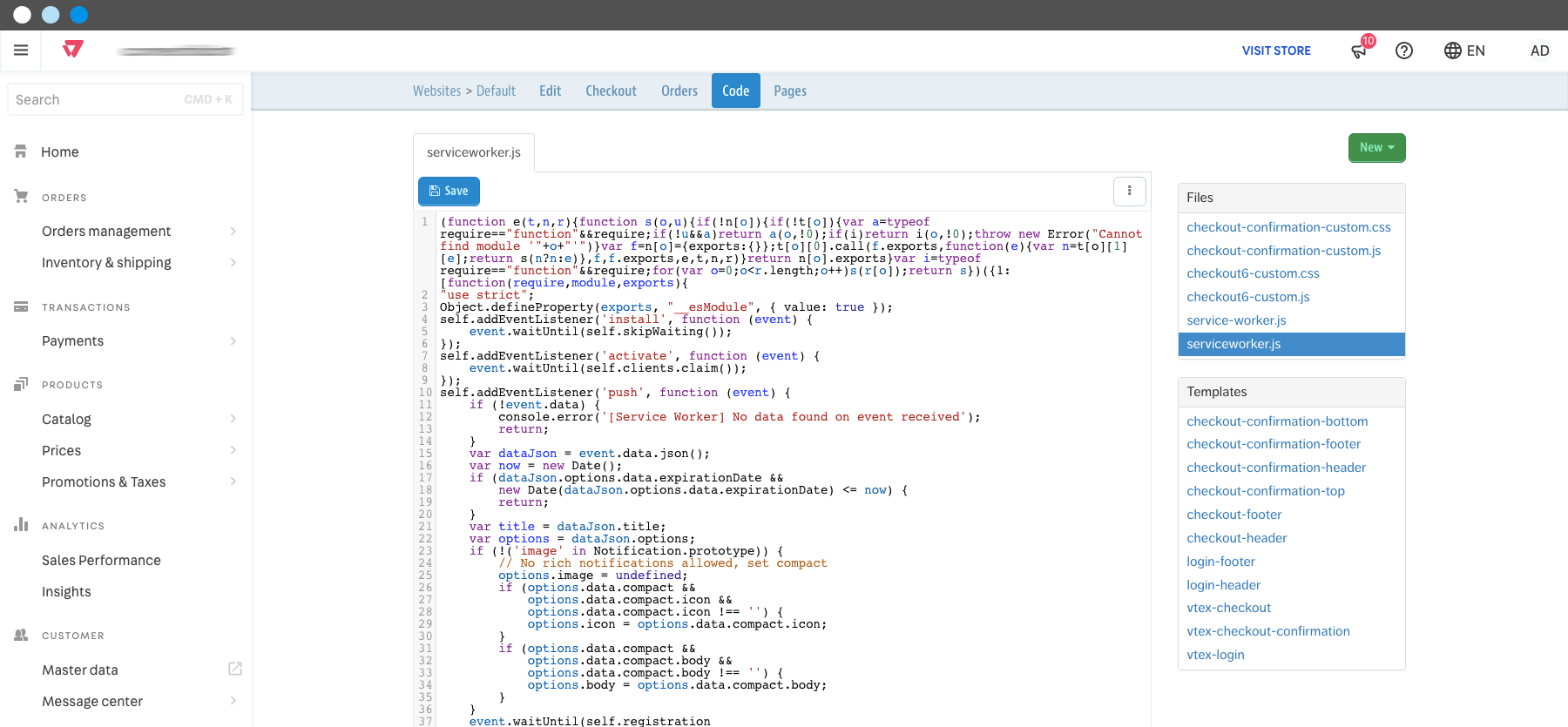Click the Home icon in the sidebar
Viewport: 1568px width, 727px height.
coord(21,151)
